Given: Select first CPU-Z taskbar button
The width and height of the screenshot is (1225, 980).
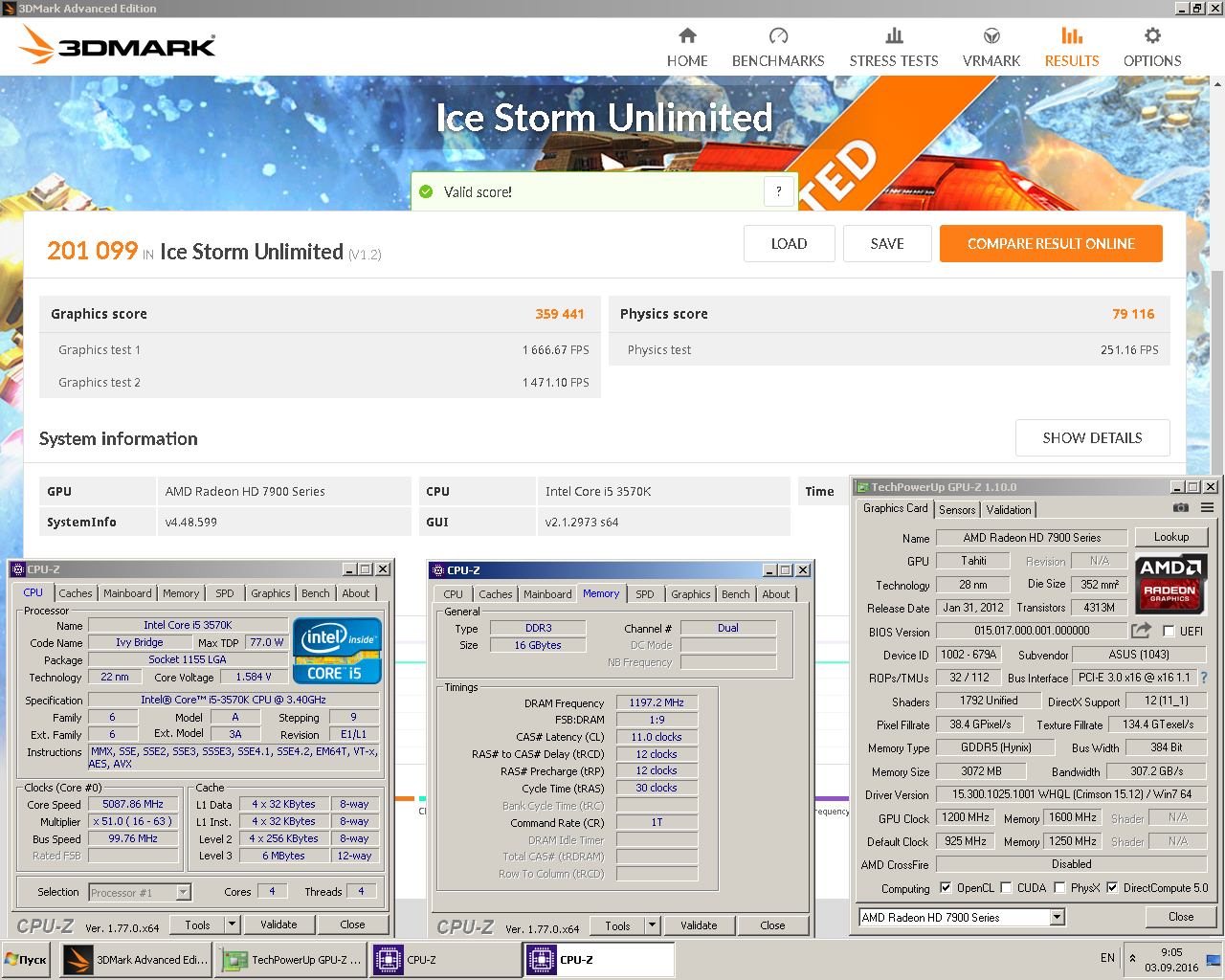Looking at the screenshot, I should coord(446,959).
